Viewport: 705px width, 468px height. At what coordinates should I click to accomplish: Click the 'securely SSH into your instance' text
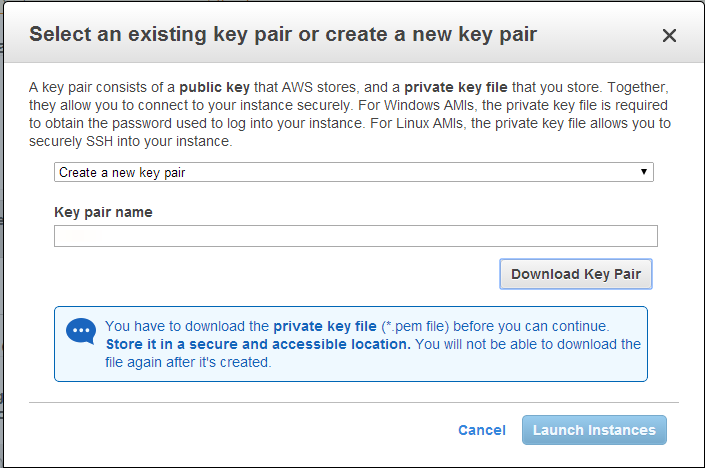click(130, 141)
